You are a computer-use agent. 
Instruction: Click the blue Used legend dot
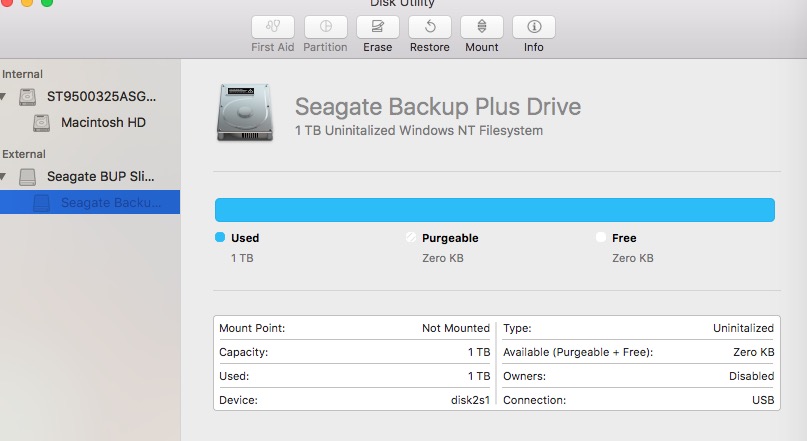tap(220, 238)
